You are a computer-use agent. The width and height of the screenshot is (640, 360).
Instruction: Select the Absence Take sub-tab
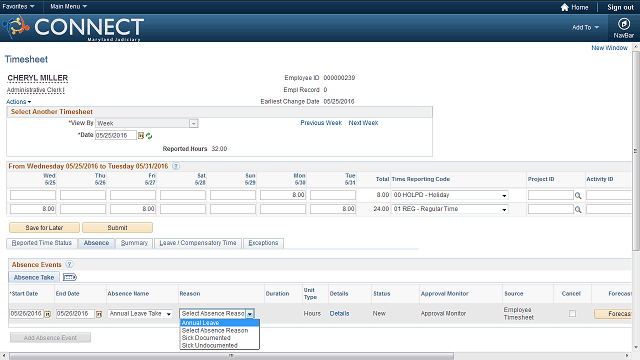[34, 278]
